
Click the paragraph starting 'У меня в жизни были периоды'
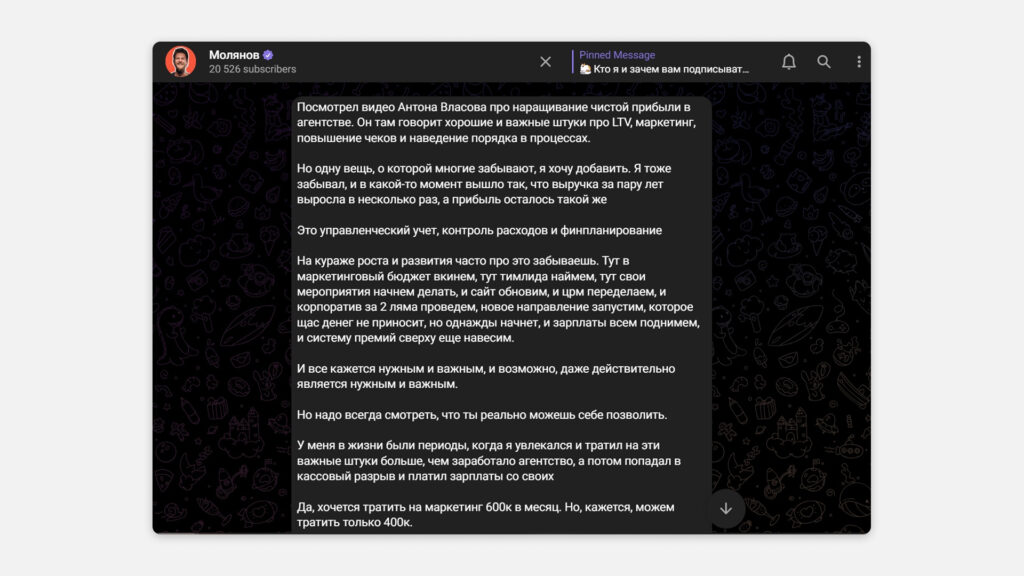(x=489, y=461)
